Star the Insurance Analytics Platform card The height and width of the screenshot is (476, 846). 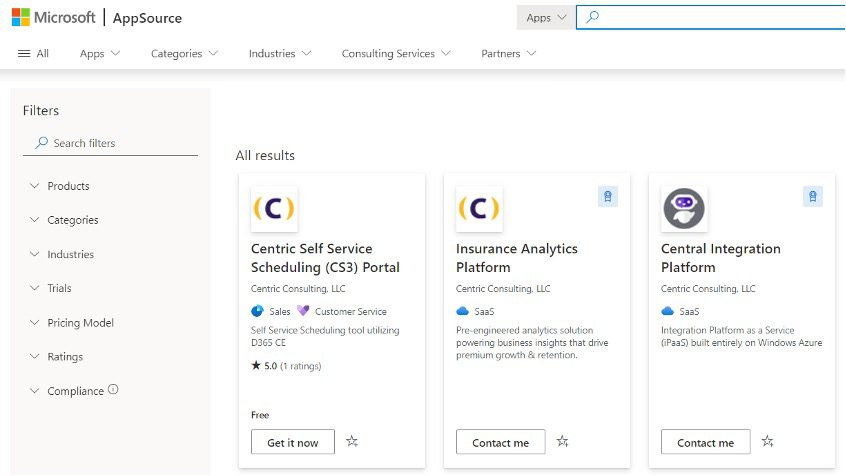[562, 441]
